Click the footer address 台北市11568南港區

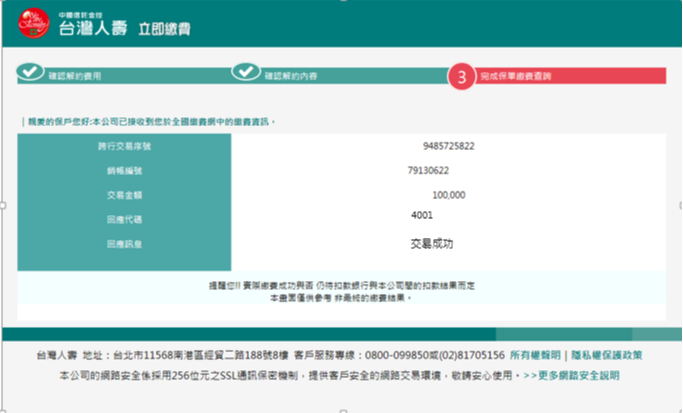coord(200,355)
